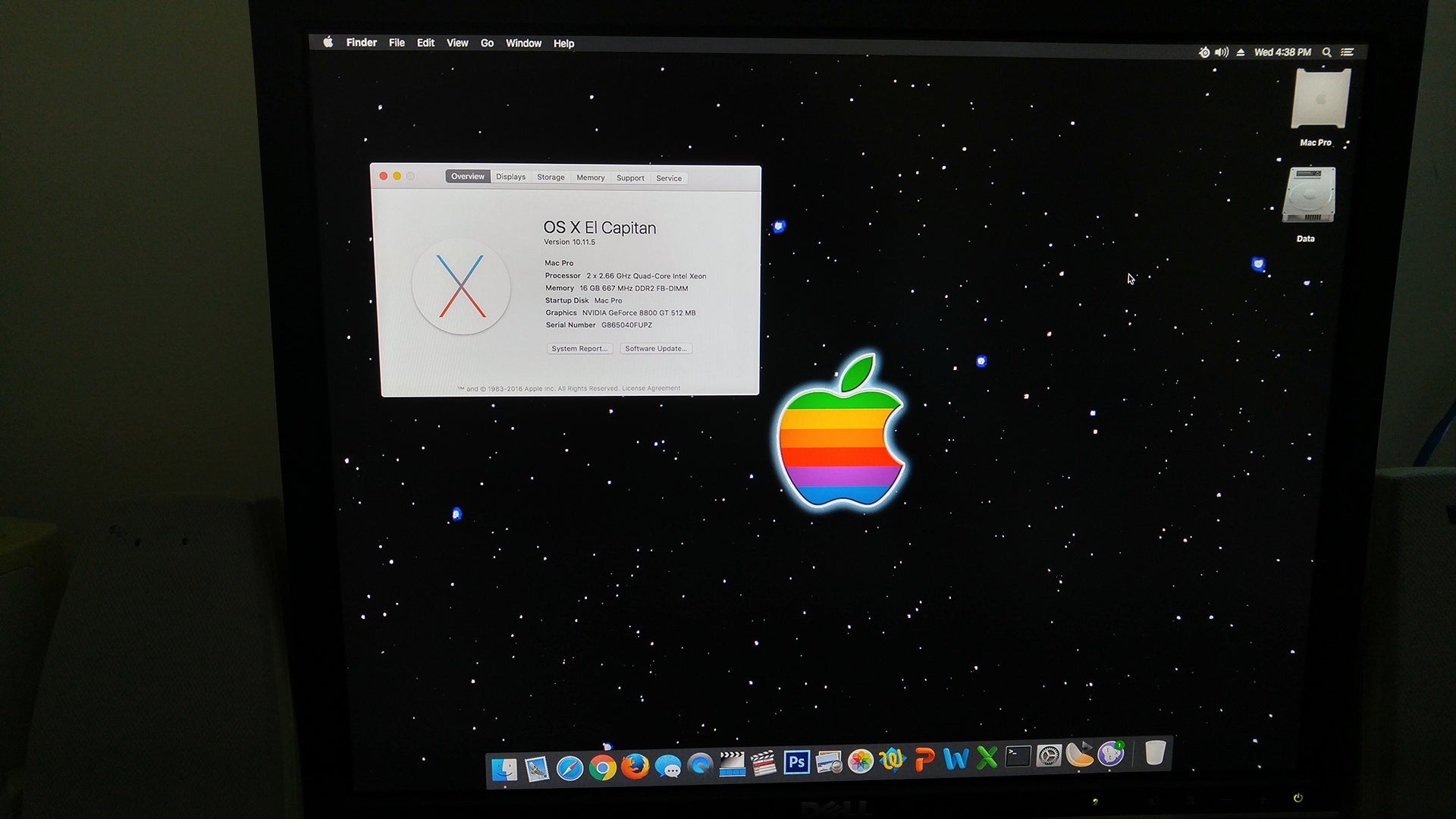Open the Go menu
The image size is (1456, 819).
point(487,43)
